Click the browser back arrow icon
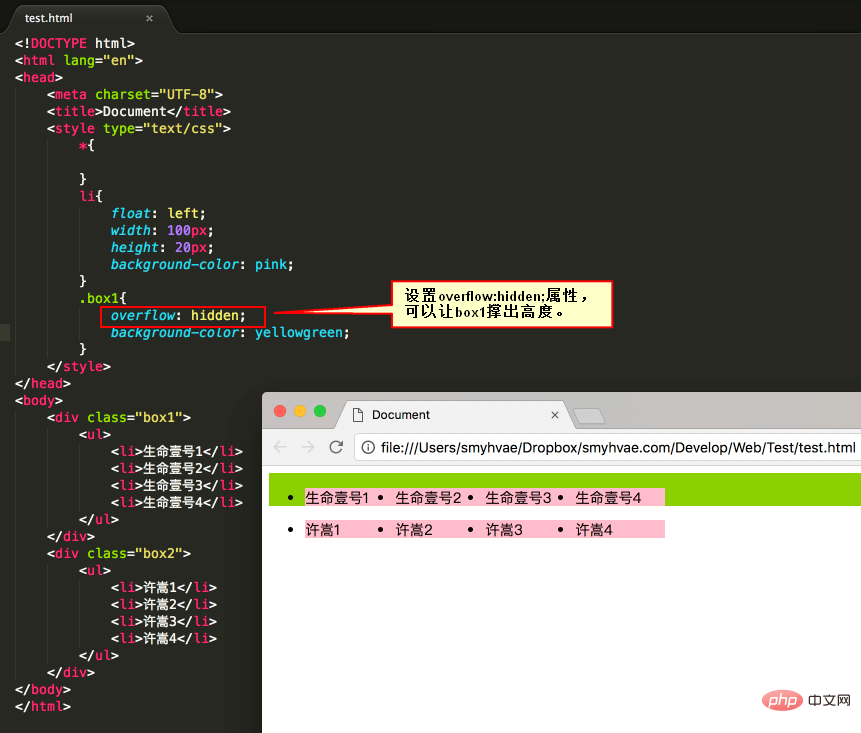861x733 pixels. (280, 447)
